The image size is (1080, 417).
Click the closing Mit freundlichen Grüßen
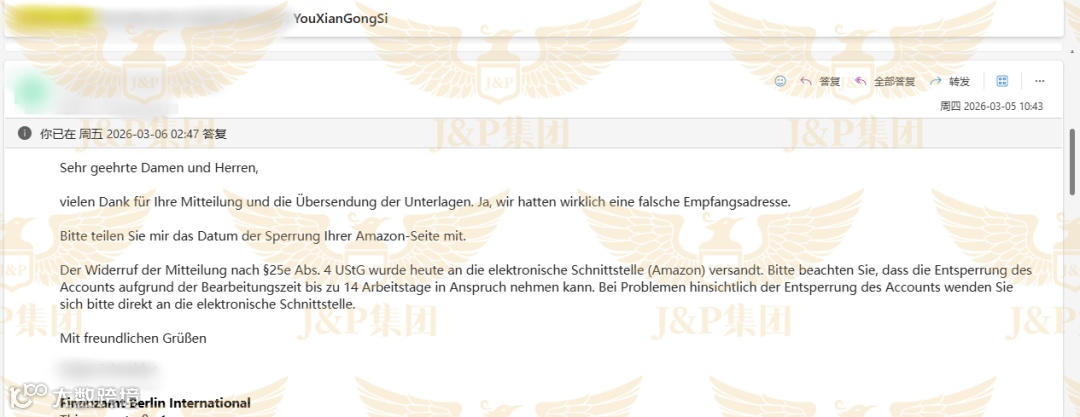pos(133,338)
